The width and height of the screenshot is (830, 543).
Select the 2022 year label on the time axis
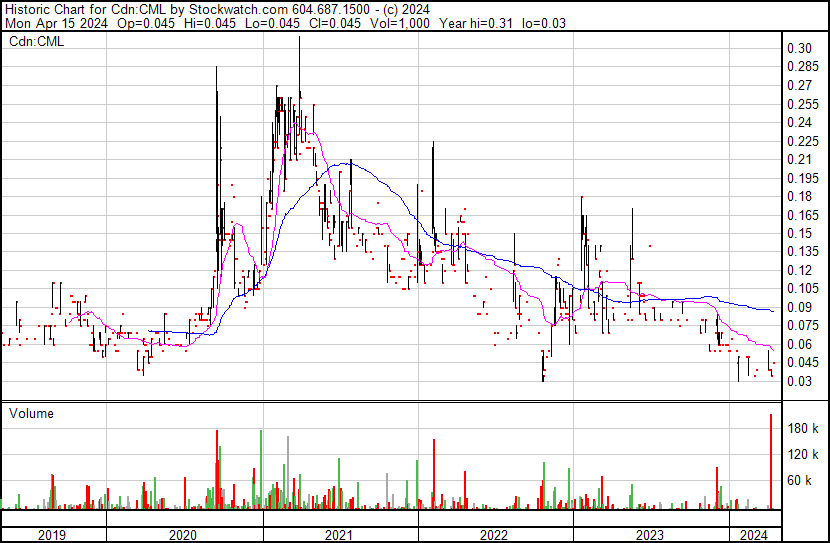point(495,535)
